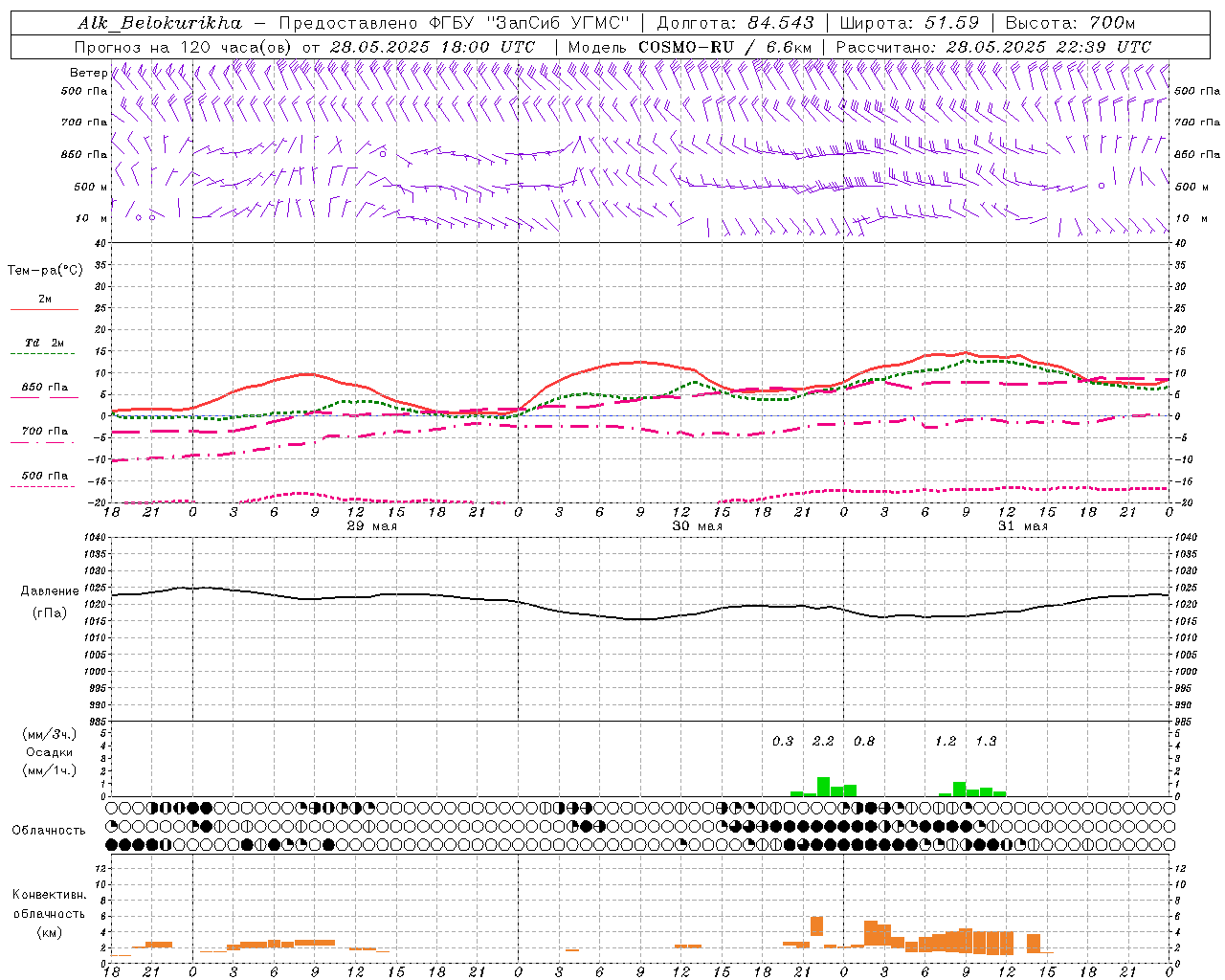Screen dimensions: 1225x980
Task: Click the "Конвективн." convective cloud label
Action: [49, 895]
